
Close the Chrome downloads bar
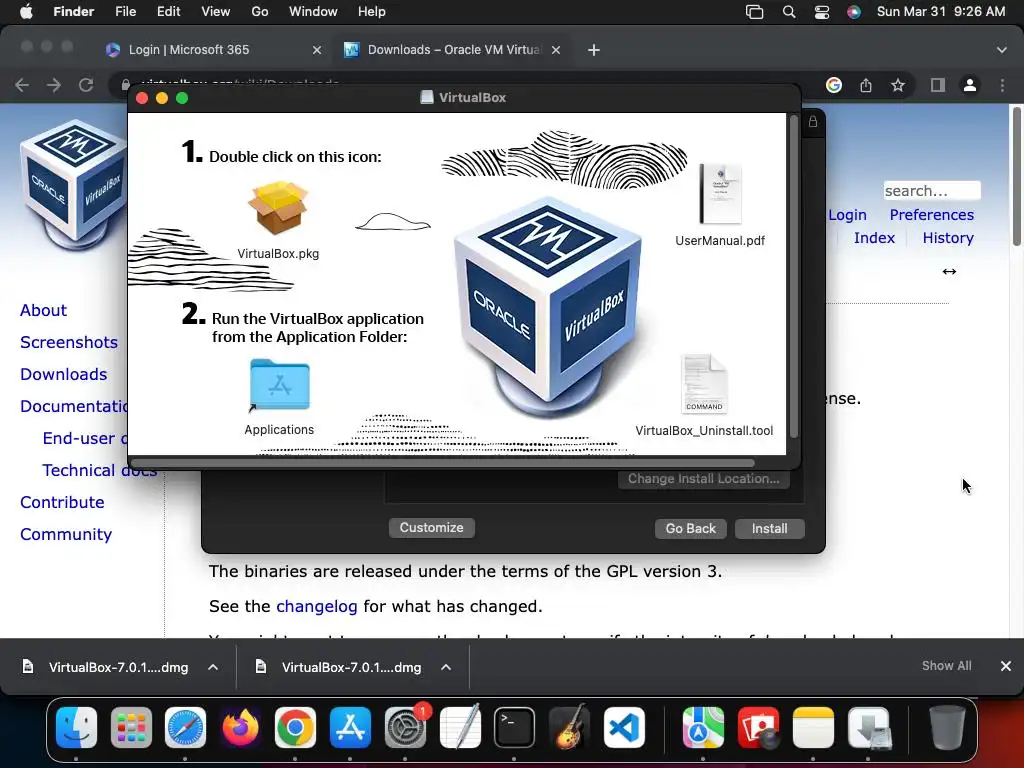[1006, 665]
